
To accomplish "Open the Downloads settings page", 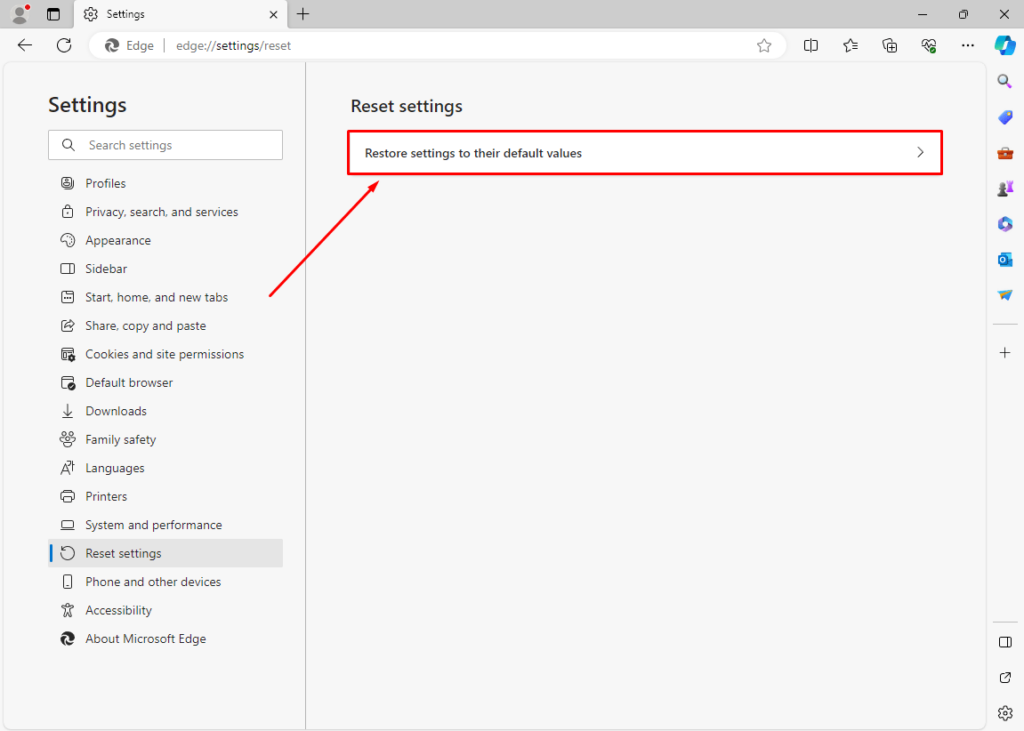I will pyautogui.click(x=114, y=410).
